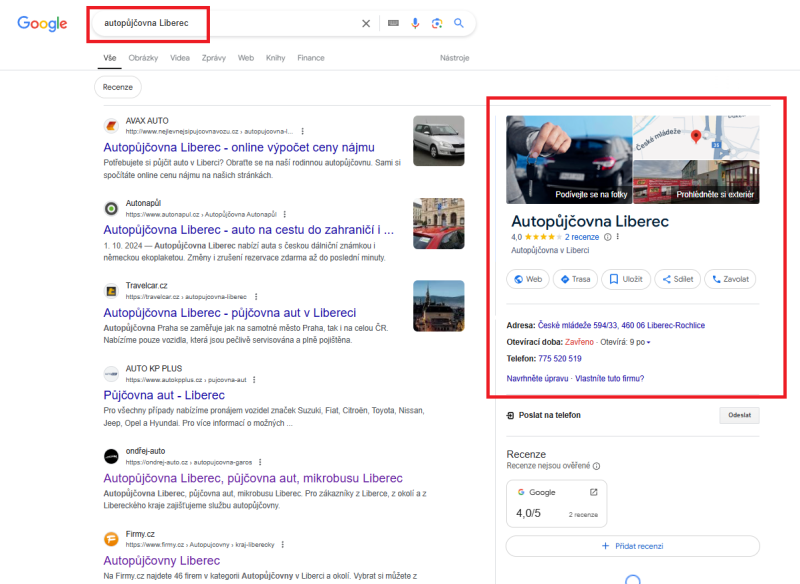
Task: Click the Web button in business panel
Action: click(x=528, y=279)
